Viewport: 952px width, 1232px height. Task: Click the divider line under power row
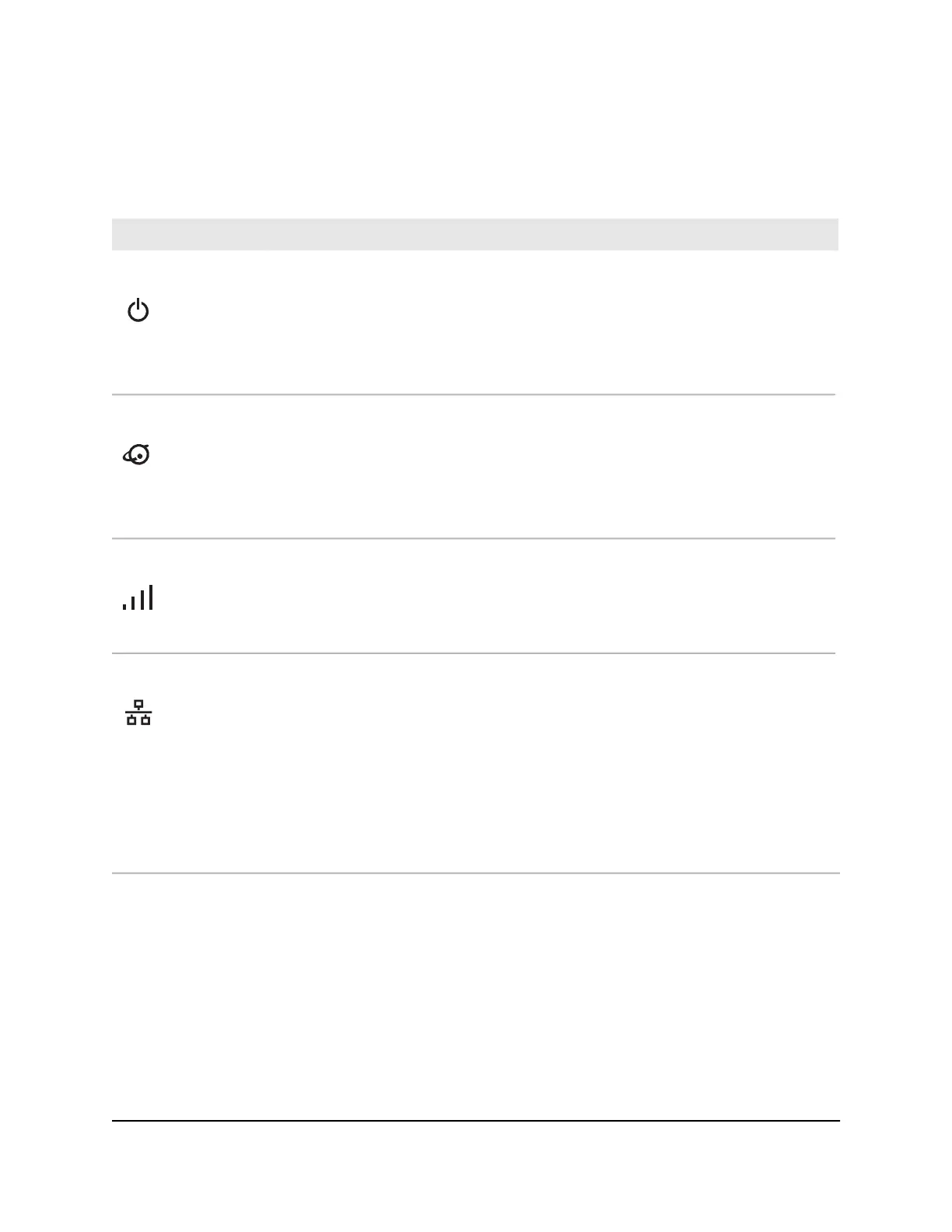[474, 394]
